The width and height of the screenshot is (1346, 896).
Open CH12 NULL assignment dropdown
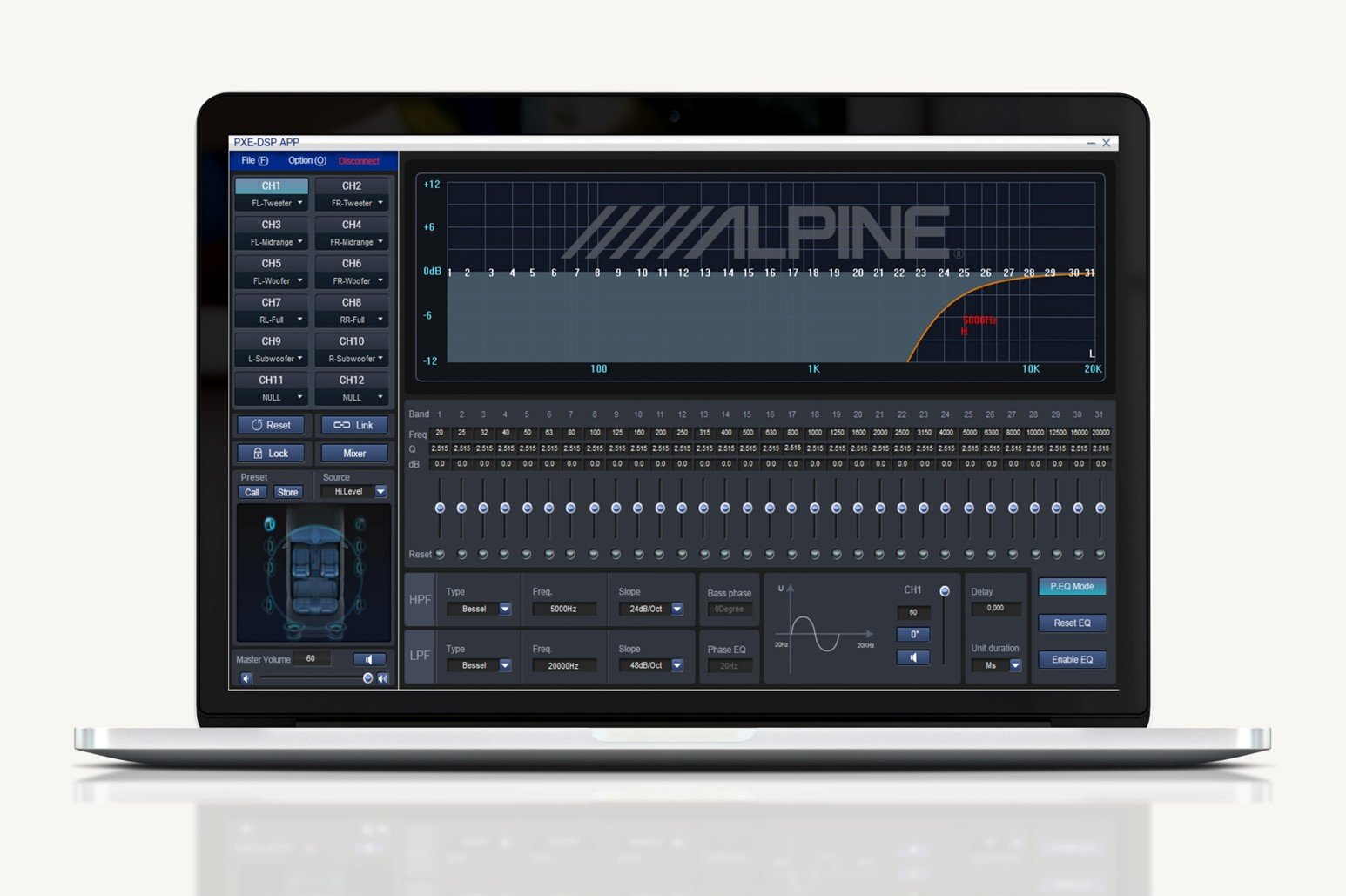352,397
